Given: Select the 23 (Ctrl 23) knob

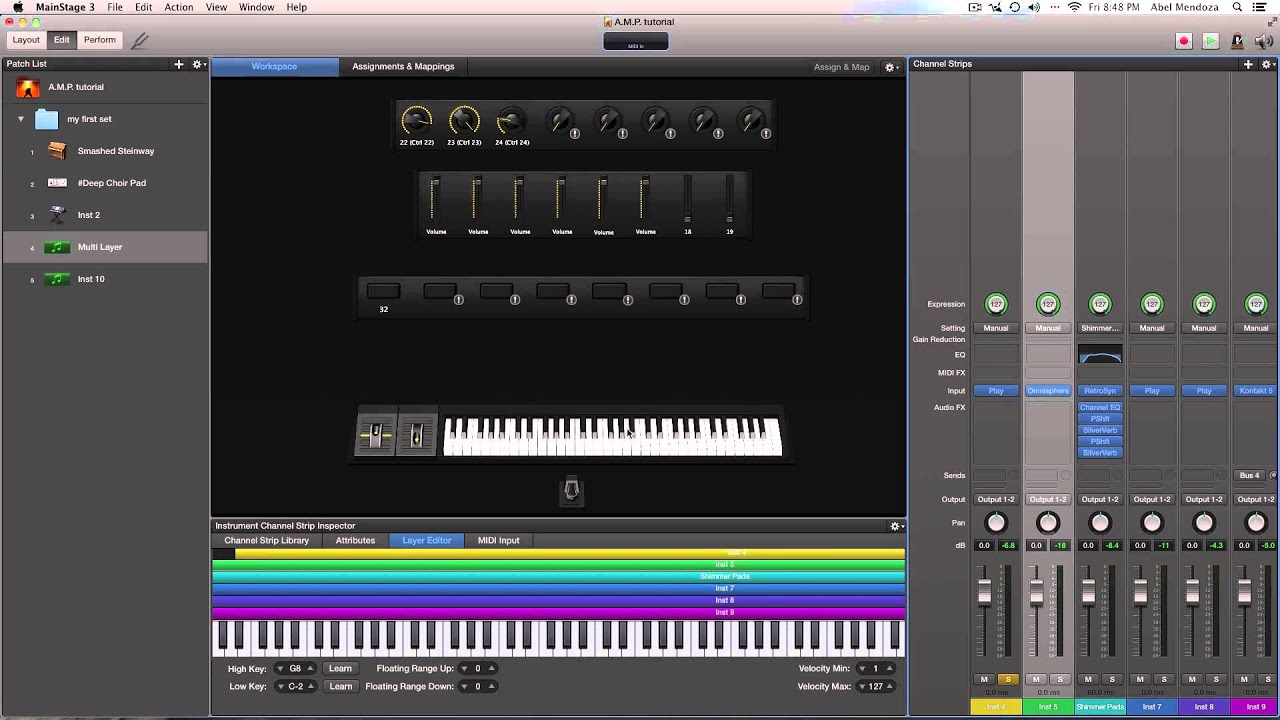Looking at the screenshot, I should 464,121.
